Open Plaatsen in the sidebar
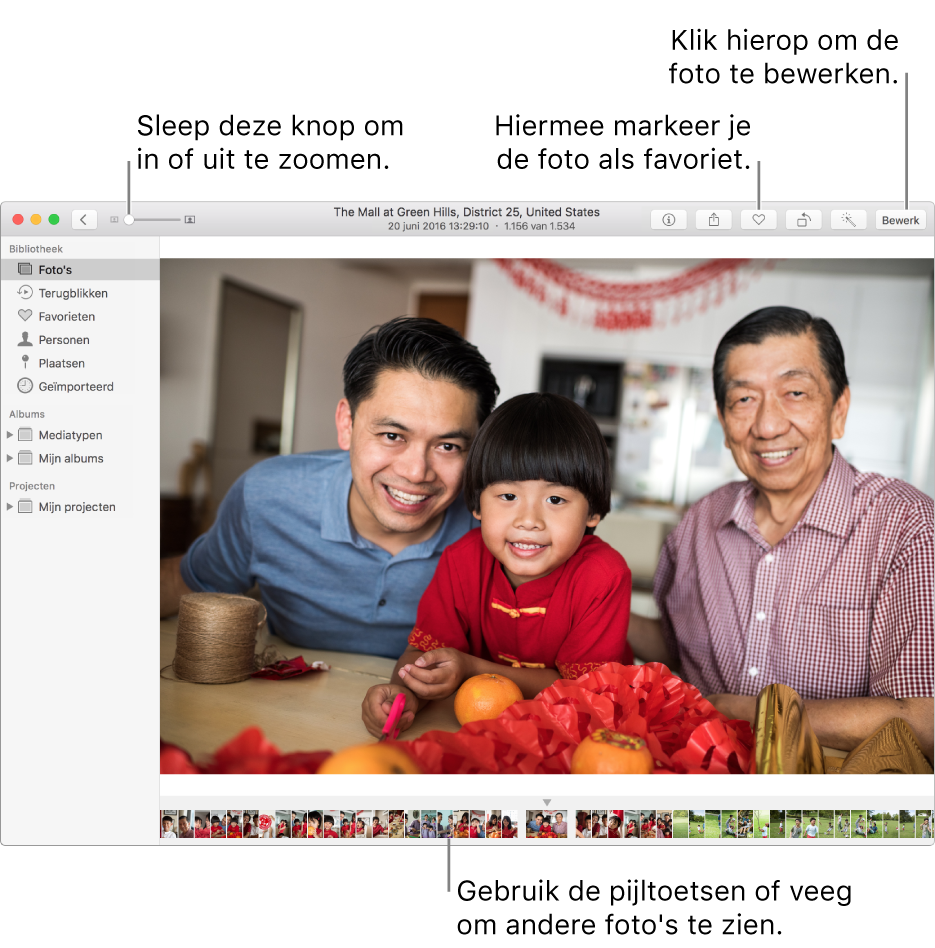This screenshot has width=935, height=948. coord(80,363)
